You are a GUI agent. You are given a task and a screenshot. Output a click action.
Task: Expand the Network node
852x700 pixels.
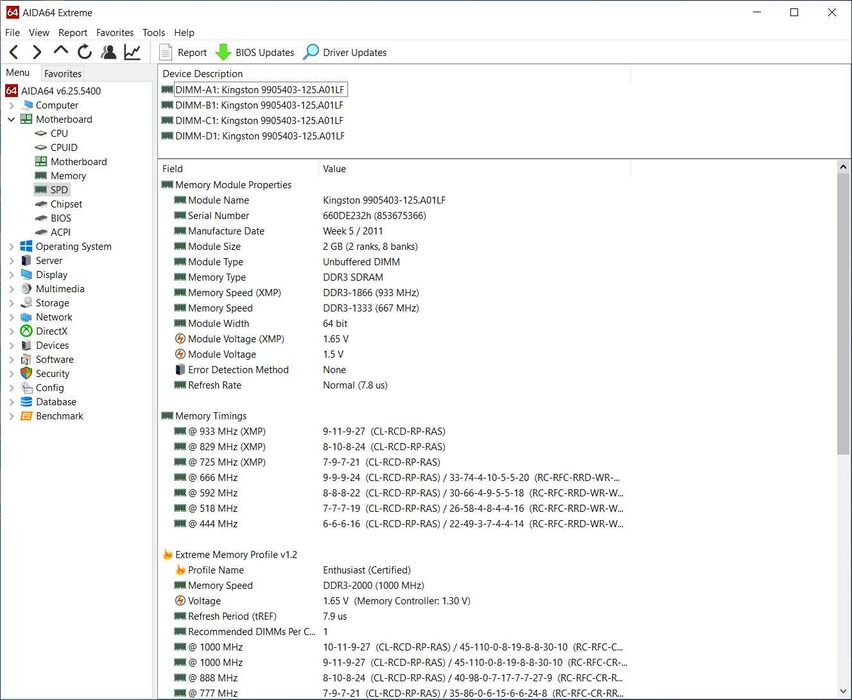11,317
